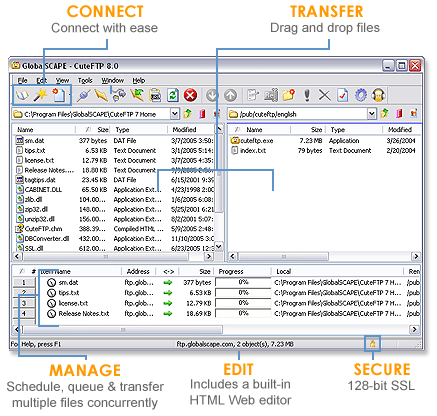Click the red bookmark icon beside local path
The width and height of the screenshot is (437, 416).
pyautogui.click(x=202, y=114)
